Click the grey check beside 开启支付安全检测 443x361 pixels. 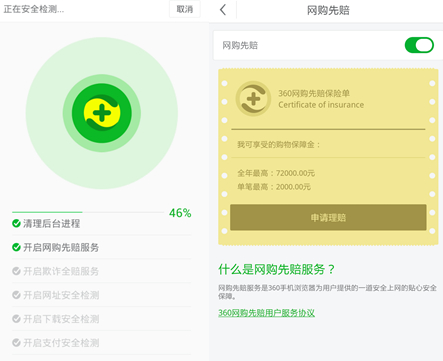point(16,343)
